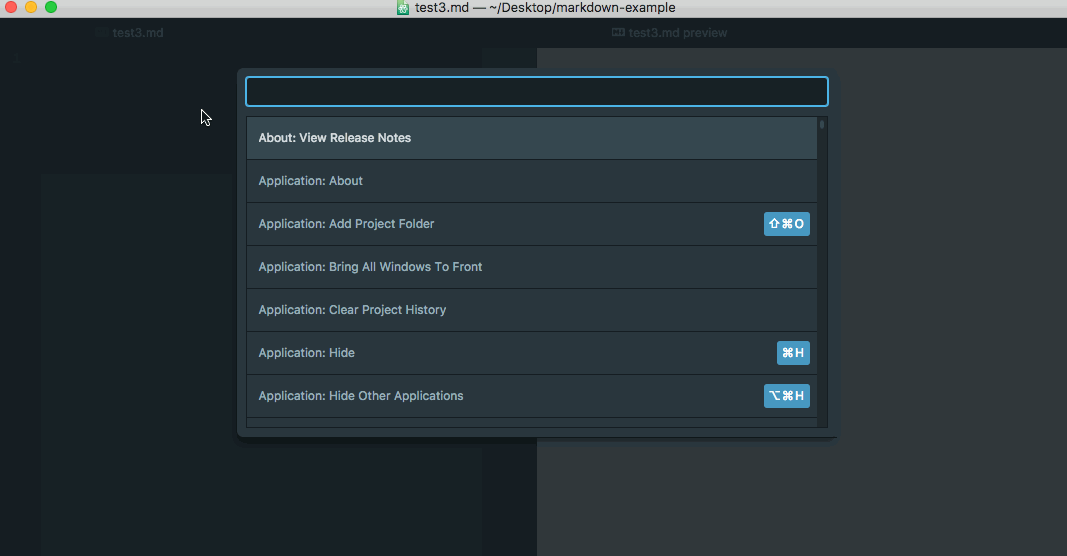Select Application: About command
Viewport: 1067px width, 556px height.
pos(531,181)
